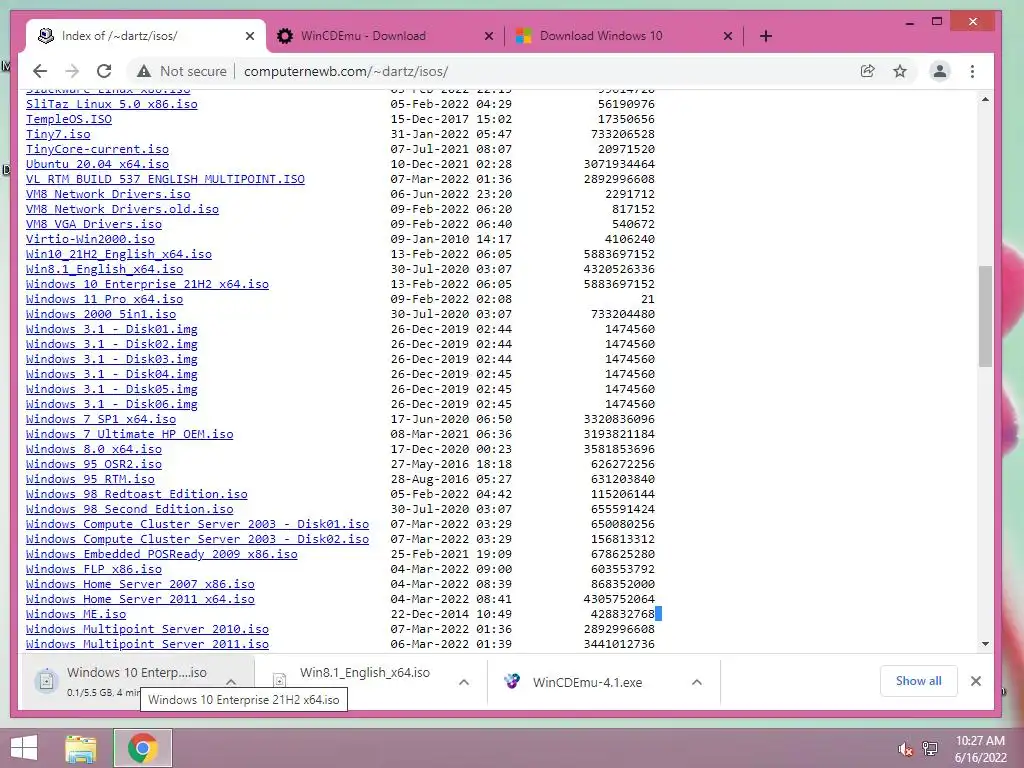
Task: Download VM8_VGA_Drivers.iso
Action: click(x=94, y=224)
